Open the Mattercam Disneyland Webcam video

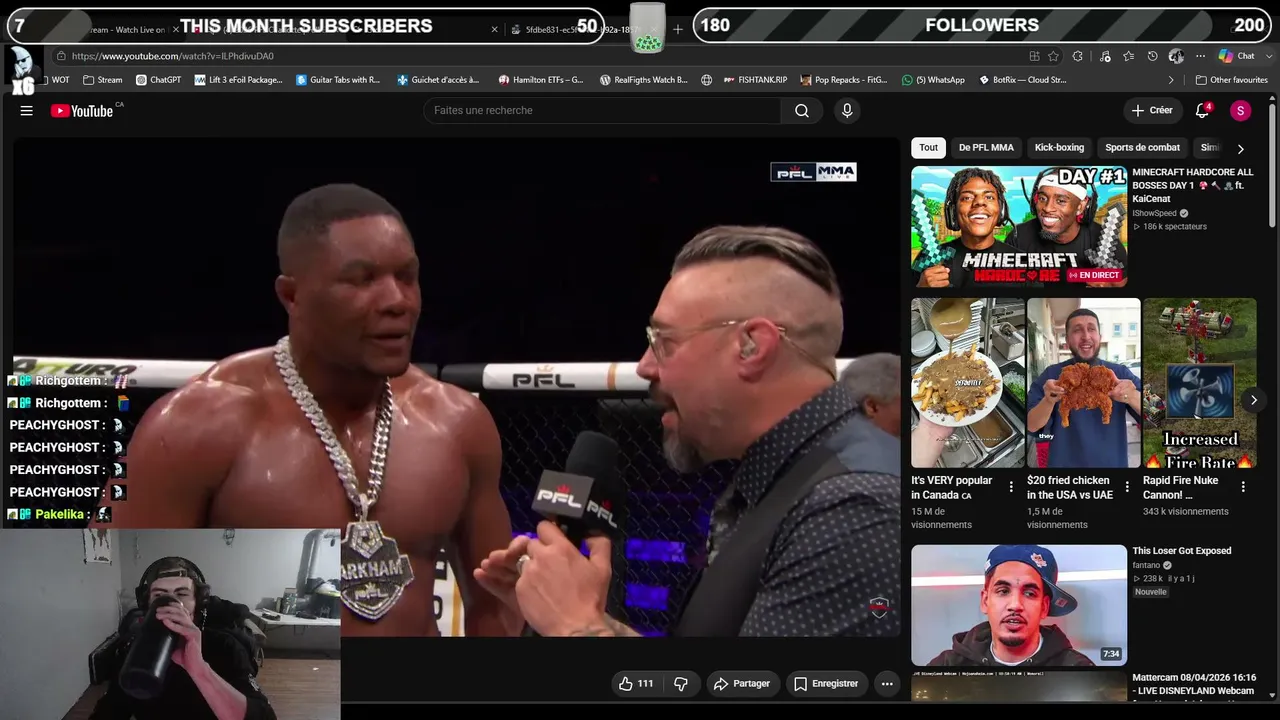(1195, 685)
